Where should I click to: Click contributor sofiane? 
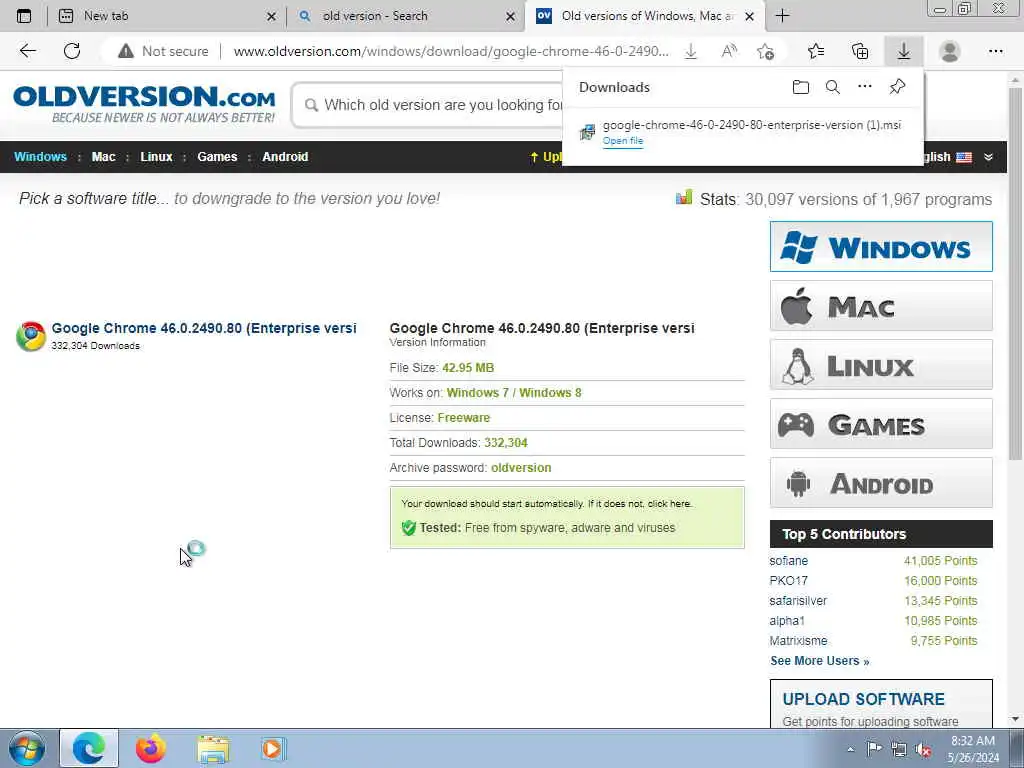(x=788, y=561)
